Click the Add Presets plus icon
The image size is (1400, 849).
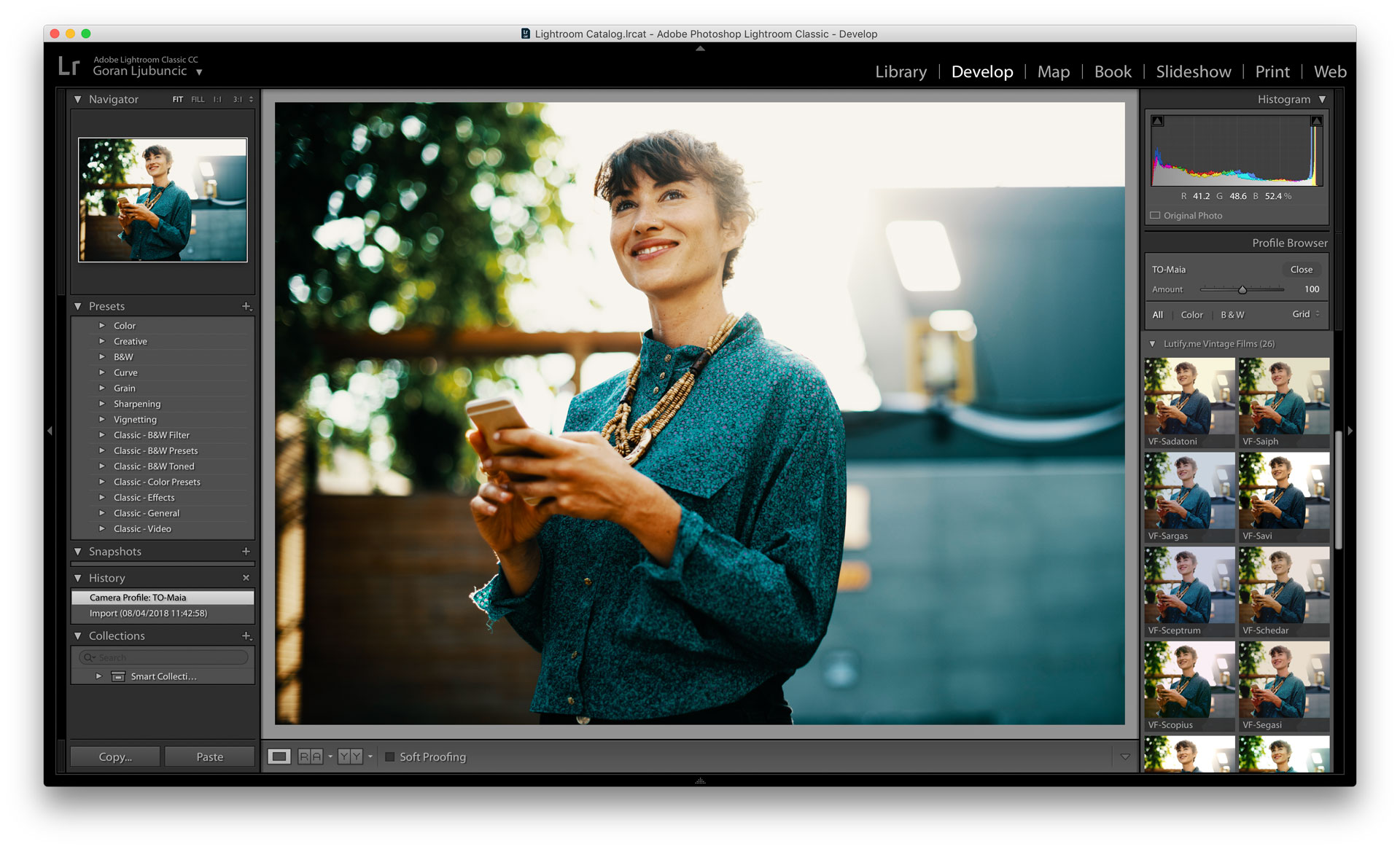click(x=249, y=305)
